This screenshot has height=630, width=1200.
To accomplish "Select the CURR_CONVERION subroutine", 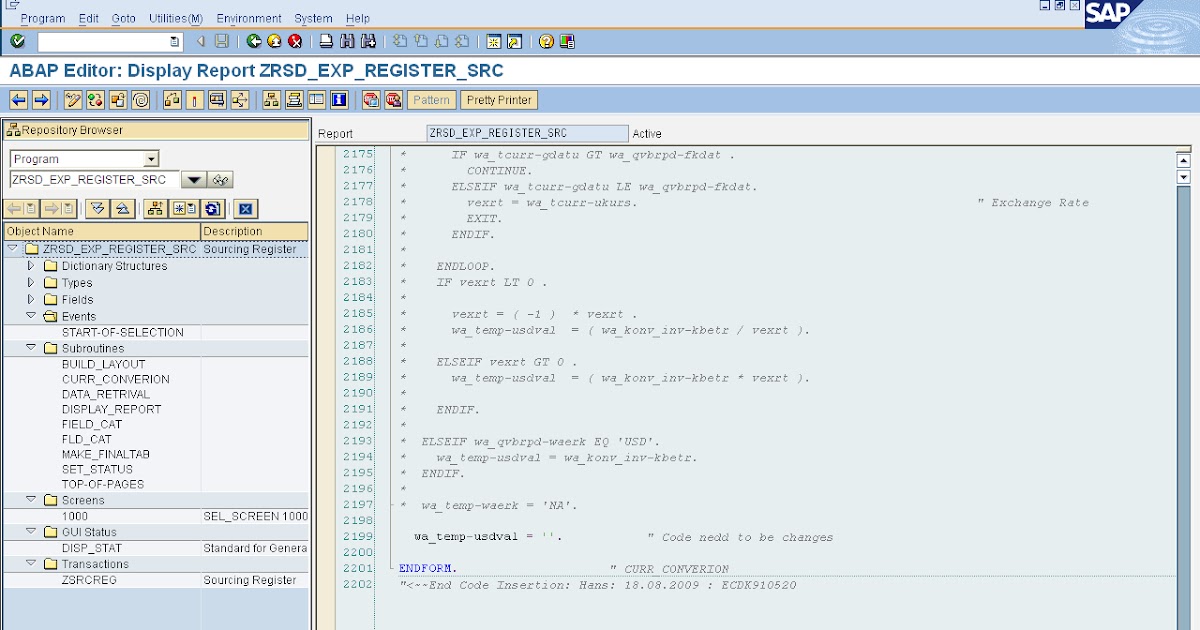I will tap(115, 379).
